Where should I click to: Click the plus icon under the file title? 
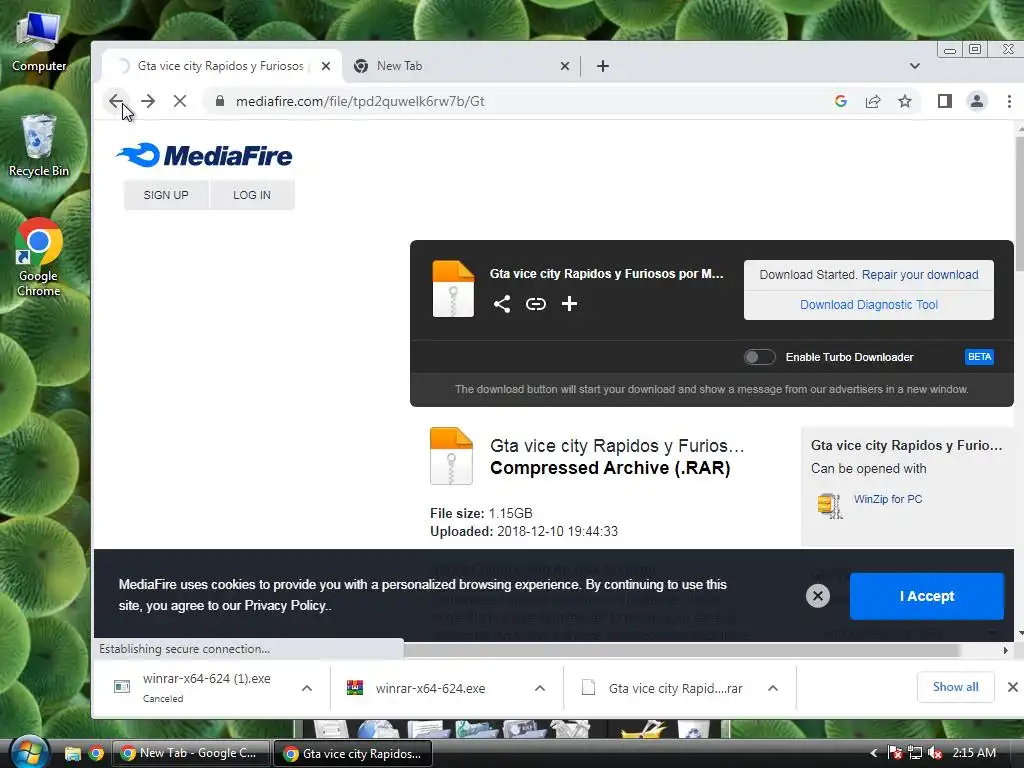(569, 304)
